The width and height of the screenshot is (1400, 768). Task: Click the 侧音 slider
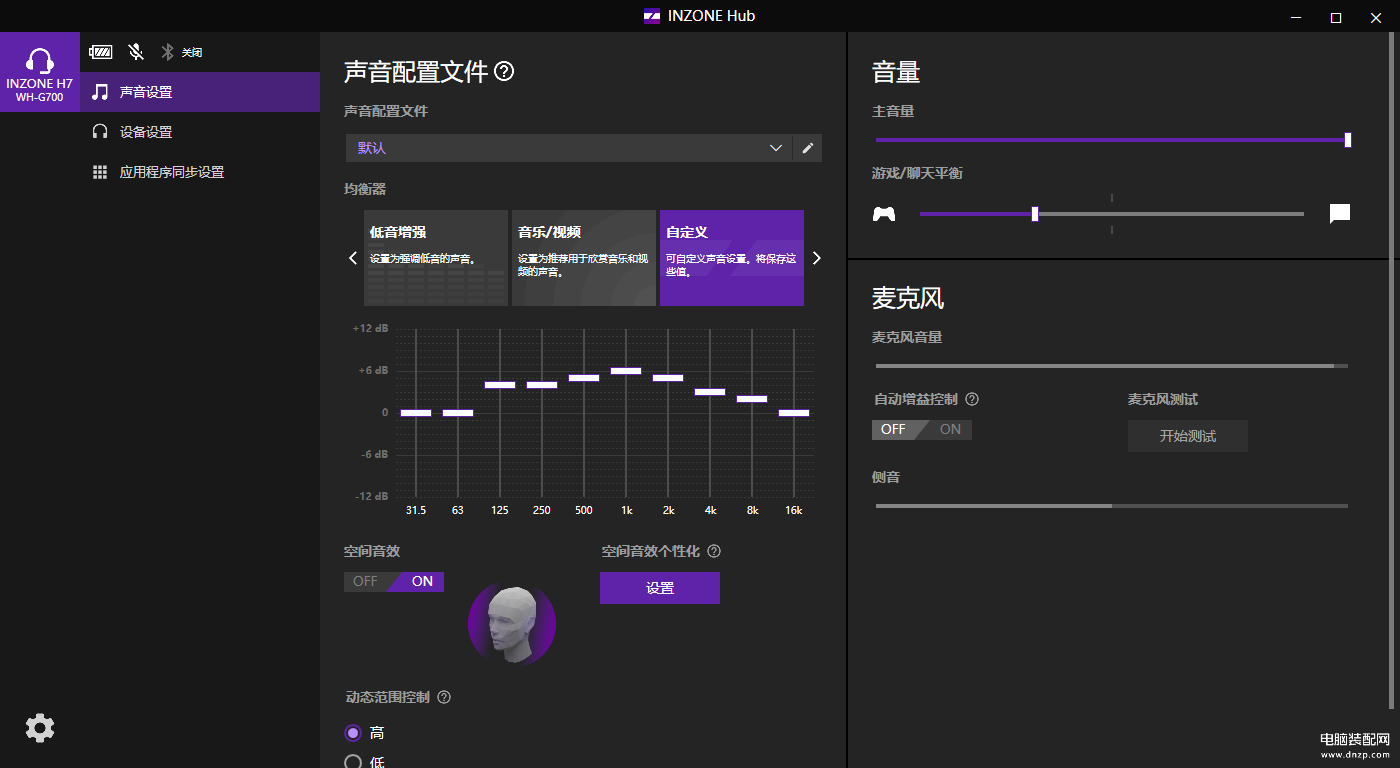coord(1112,506)
